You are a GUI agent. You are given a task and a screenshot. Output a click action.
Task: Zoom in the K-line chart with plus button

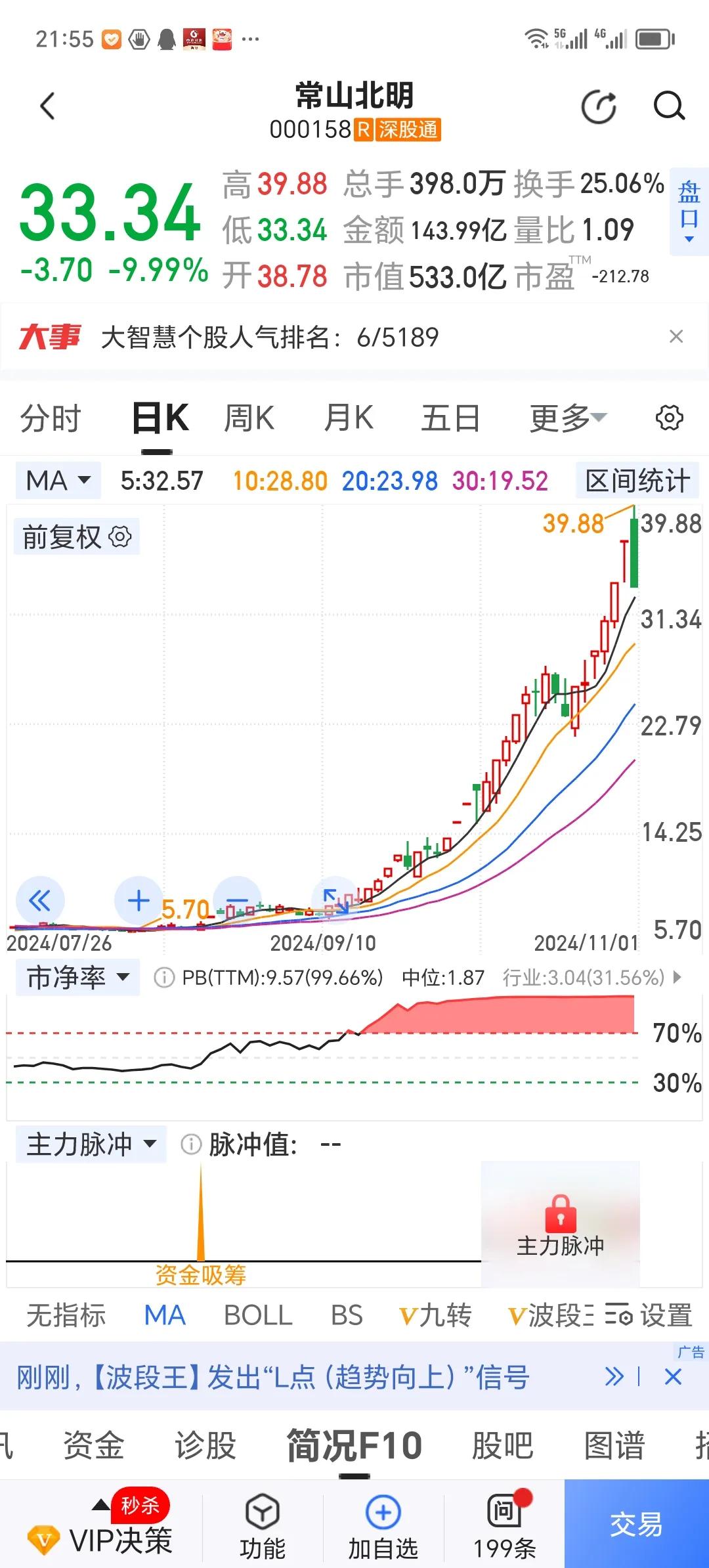pyautogui.click(x=139, y=900)
